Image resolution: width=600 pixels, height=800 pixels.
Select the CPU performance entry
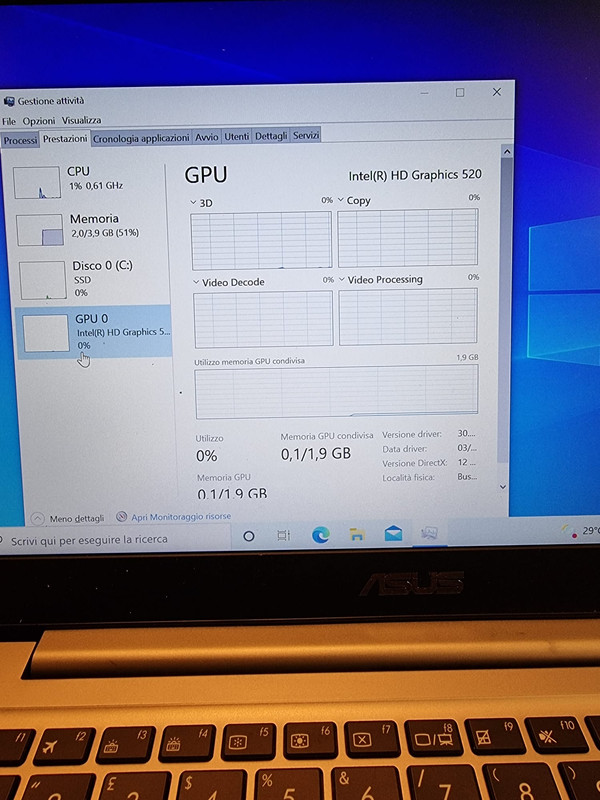(x=89, y=182)
